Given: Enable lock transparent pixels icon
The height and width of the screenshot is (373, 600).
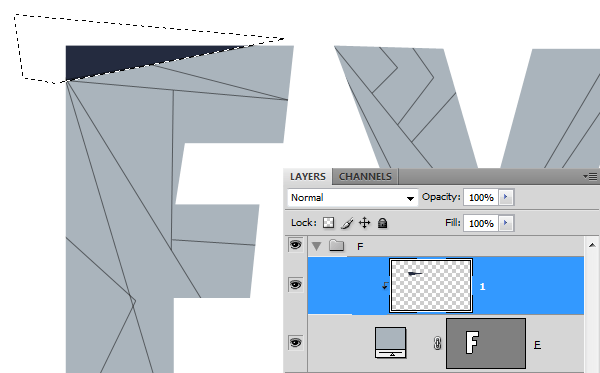Looking at the screenshot, I should (x=328, y=223).
